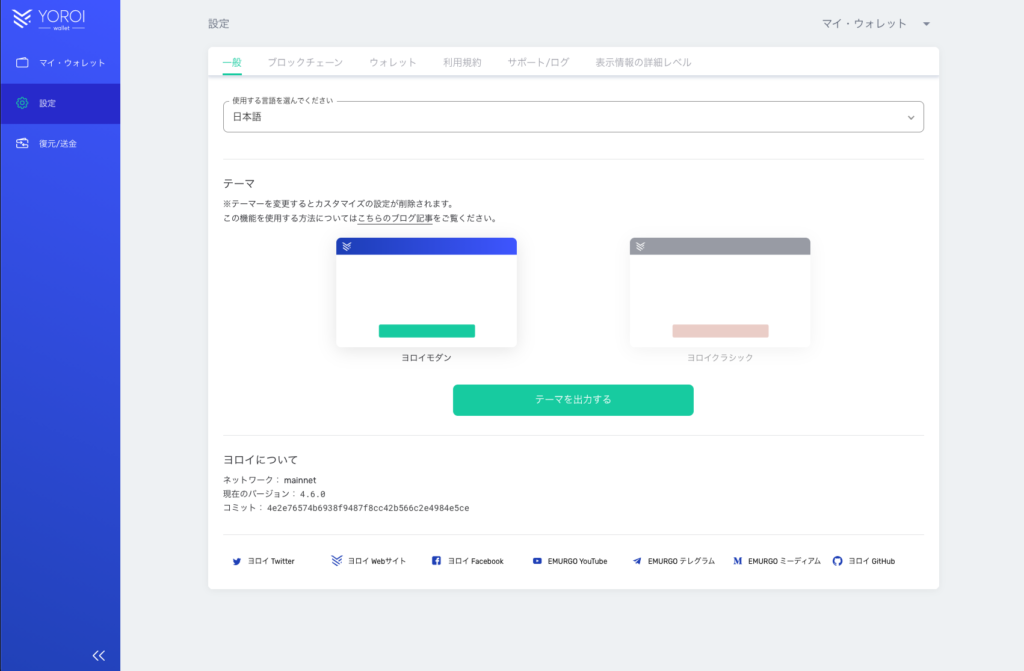Open マイ・ウォレット dropdown at top right

(x=875, y=23)
